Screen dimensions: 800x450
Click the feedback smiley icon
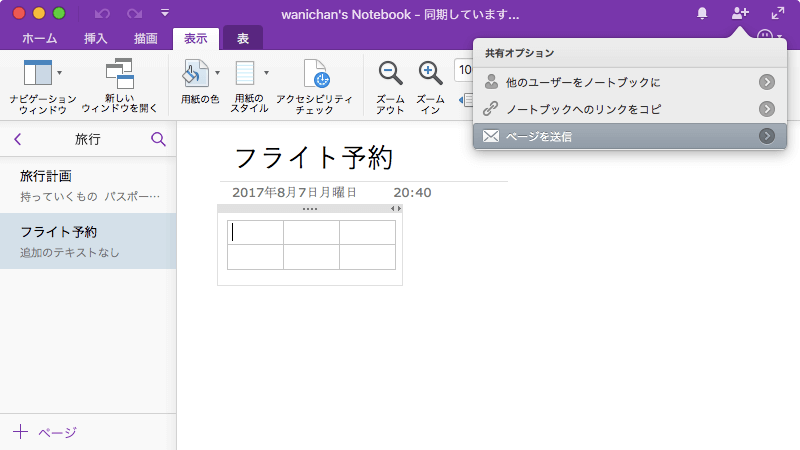(x=764, y=36)
